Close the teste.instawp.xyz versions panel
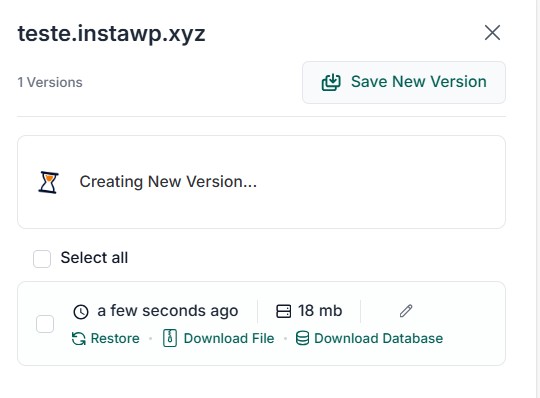The image size is (540, 398). pos(492,33)
